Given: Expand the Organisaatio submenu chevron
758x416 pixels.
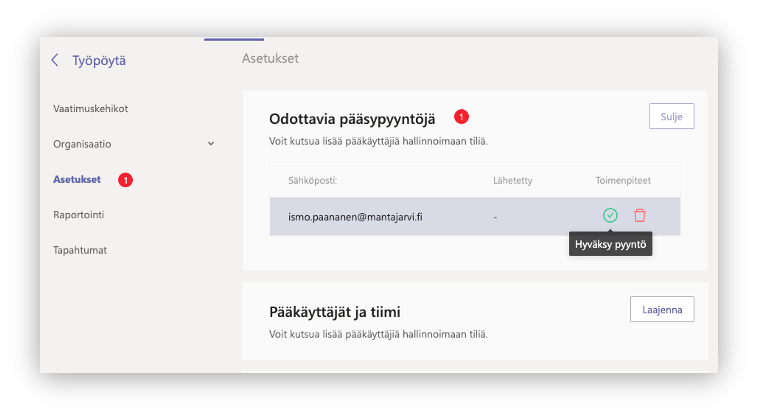Looking at the screenshot, I should 211,143.
